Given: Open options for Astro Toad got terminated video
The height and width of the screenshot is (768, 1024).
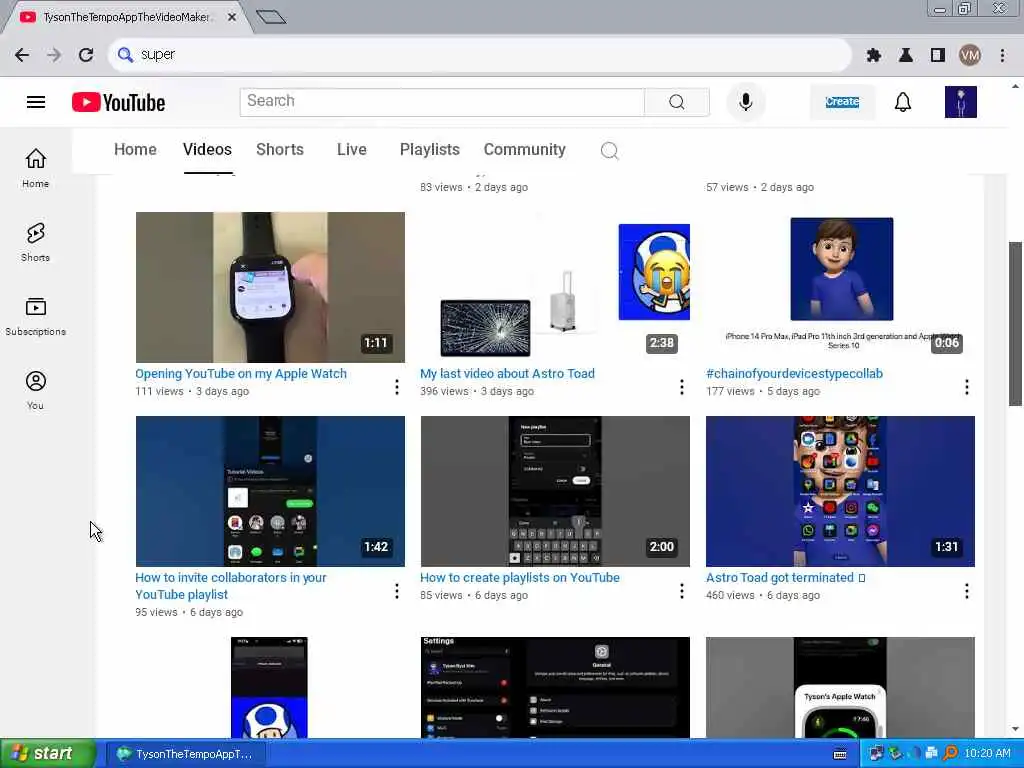Looking at the screenshot, I should tap(967, 591).
